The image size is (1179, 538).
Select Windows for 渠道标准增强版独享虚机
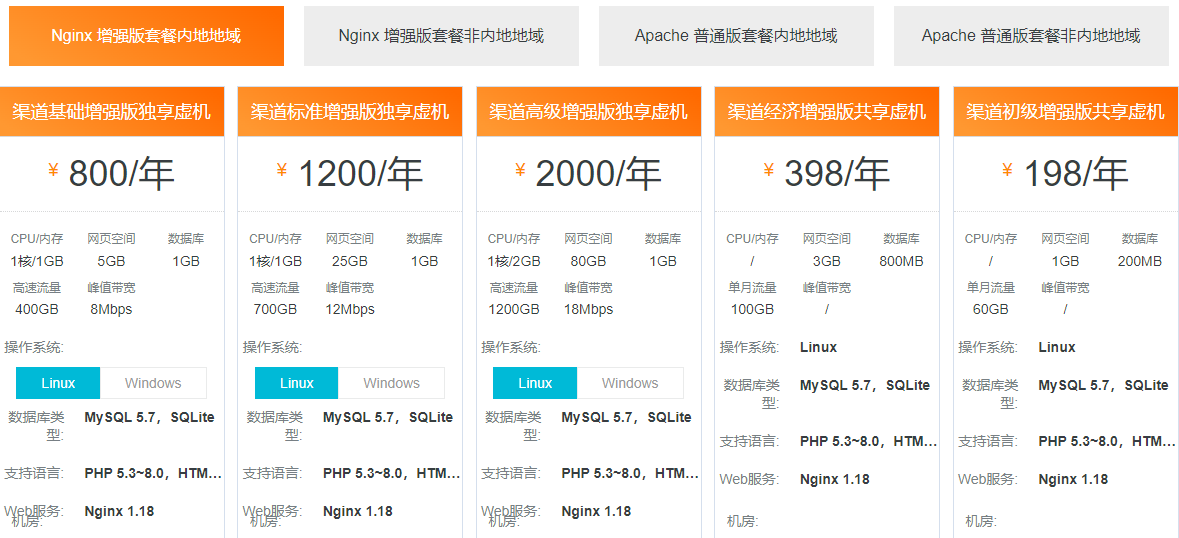(391, 383)
